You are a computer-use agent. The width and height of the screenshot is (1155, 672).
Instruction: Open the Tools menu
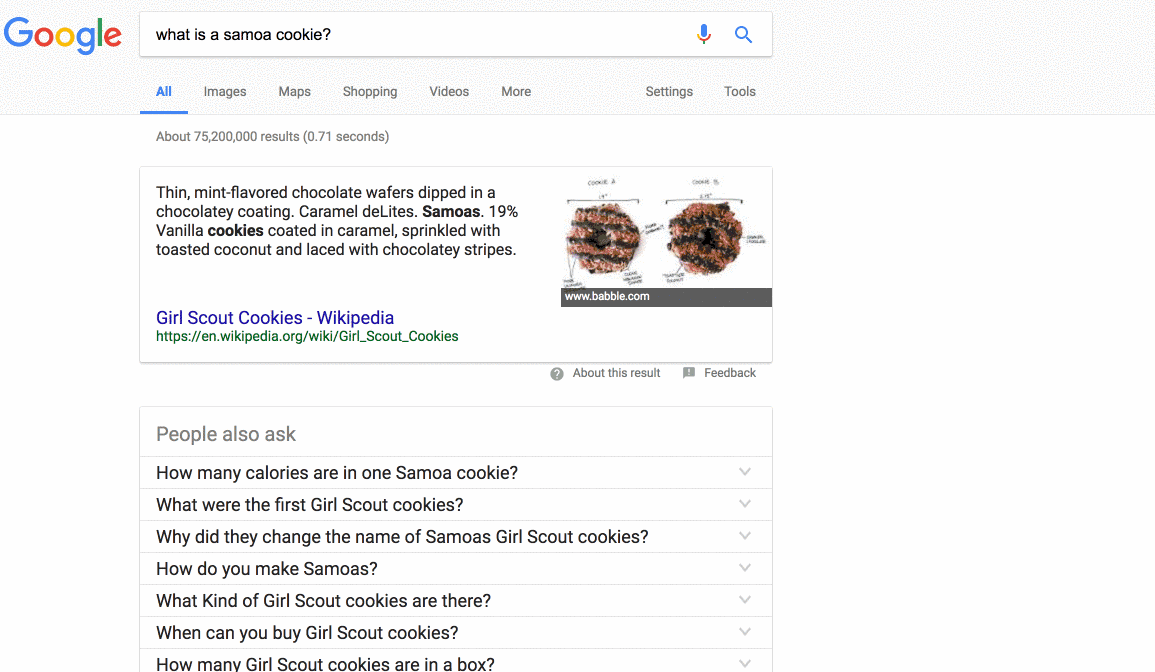[739, 91]
